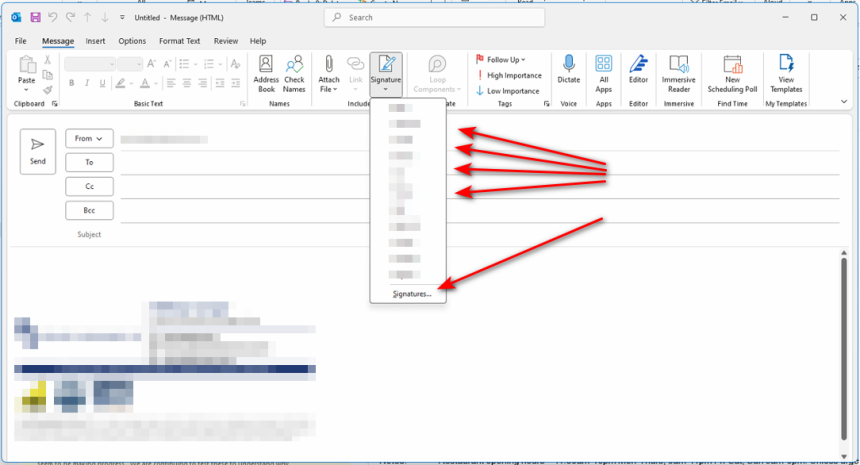Open View Templates
This screenshot has width=860, height=465.
(786, 72)
